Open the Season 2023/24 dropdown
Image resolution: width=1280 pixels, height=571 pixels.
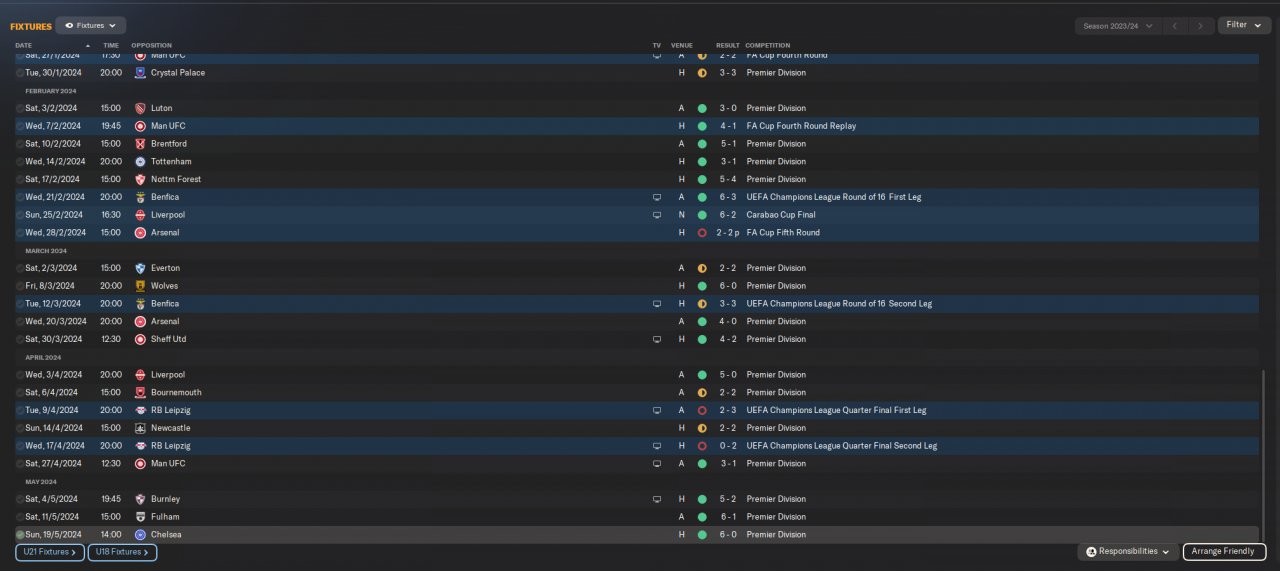[1117, 26]
